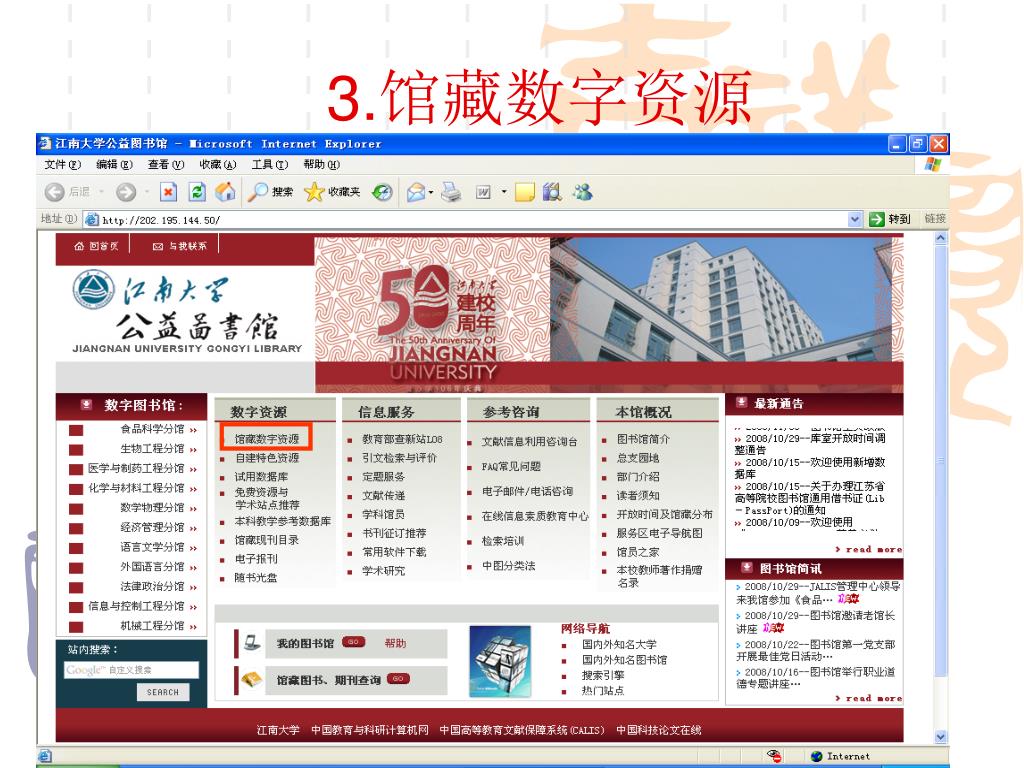Open the 查看(V) menu
The image size is (1024, 768).
[166, 165]
